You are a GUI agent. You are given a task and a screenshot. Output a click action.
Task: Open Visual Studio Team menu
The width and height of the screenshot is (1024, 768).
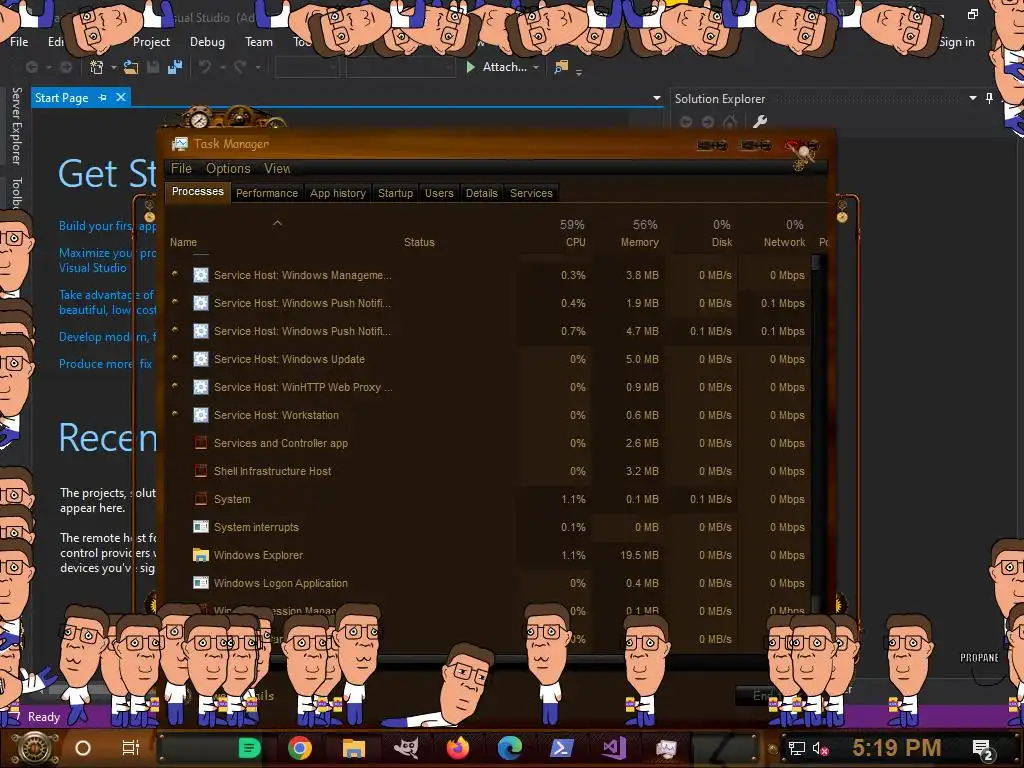pos(259,42)
